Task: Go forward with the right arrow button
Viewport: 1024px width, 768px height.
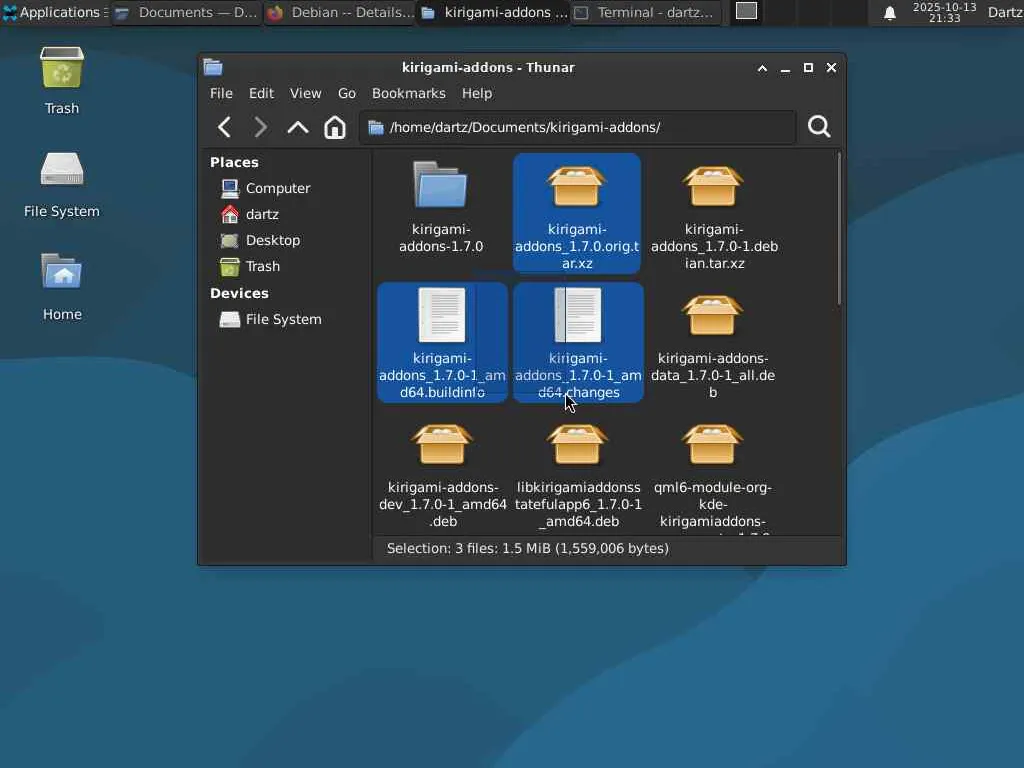Action: tap(260, 127)
